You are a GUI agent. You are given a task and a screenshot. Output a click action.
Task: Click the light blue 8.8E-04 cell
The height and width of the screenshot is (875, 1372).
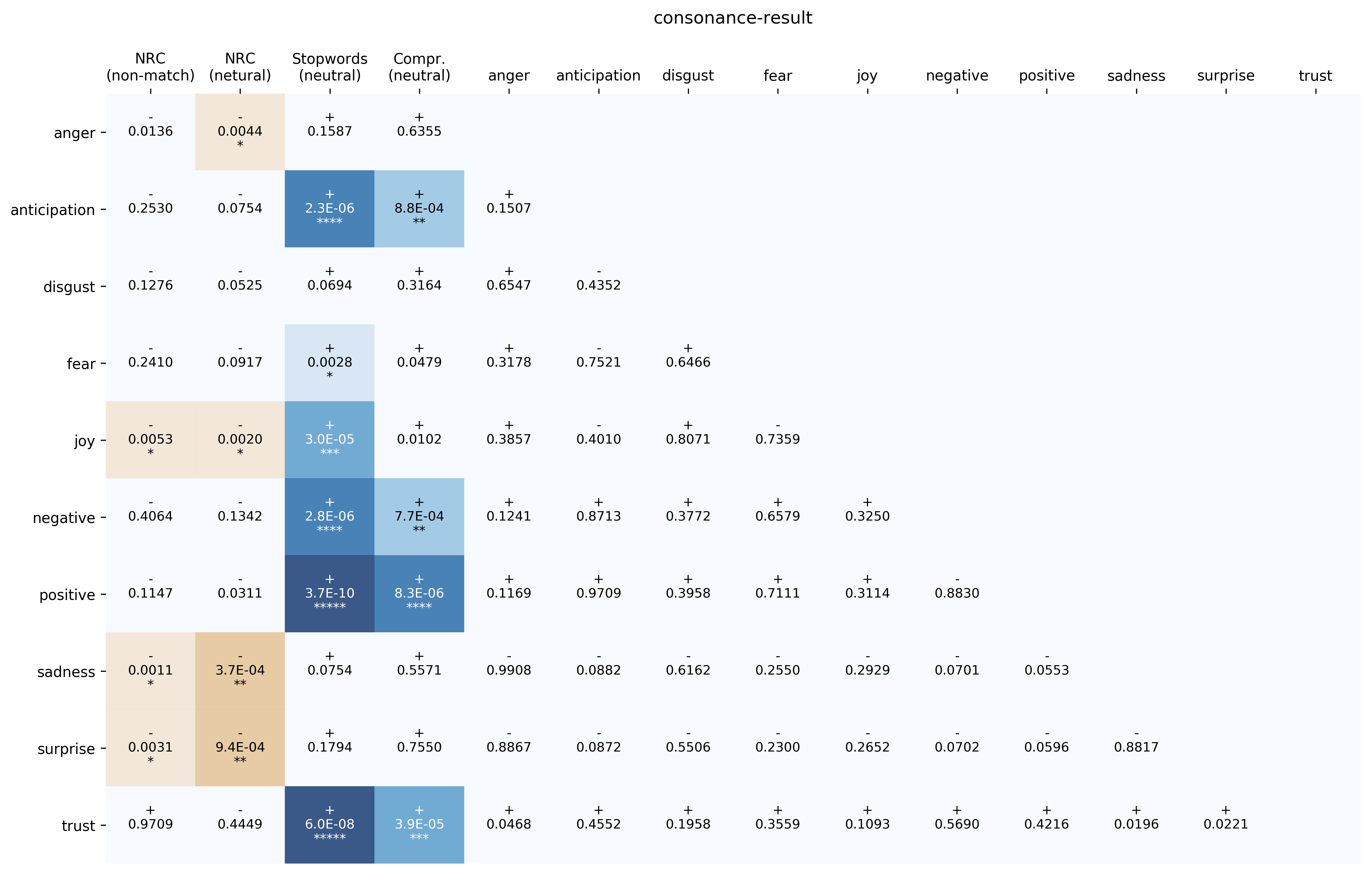tap(419, 208)
